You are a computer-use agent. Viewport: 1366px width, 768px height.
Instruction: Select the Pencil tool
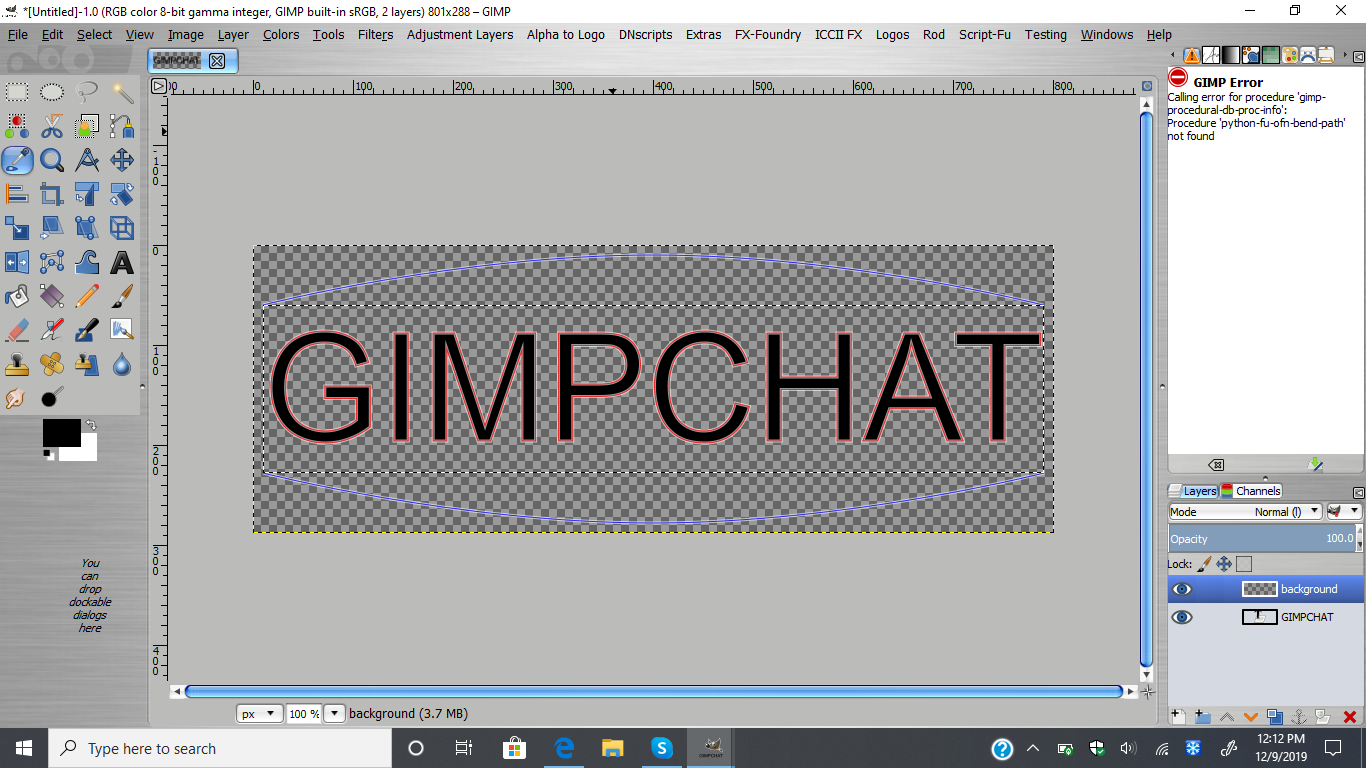pos(87,297)
